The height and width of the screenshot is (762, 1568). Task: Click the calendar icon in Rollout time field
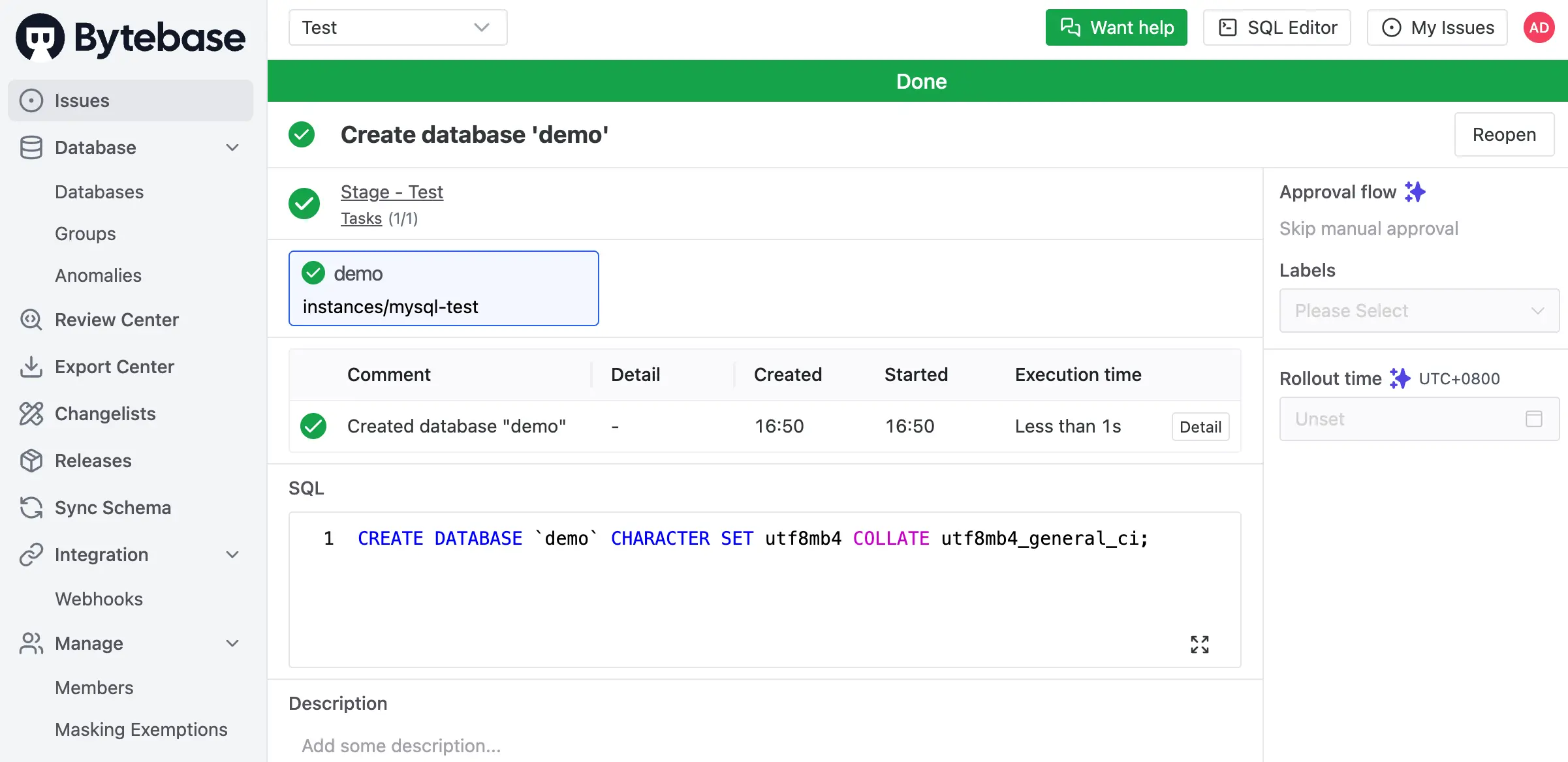(1534, 419)
